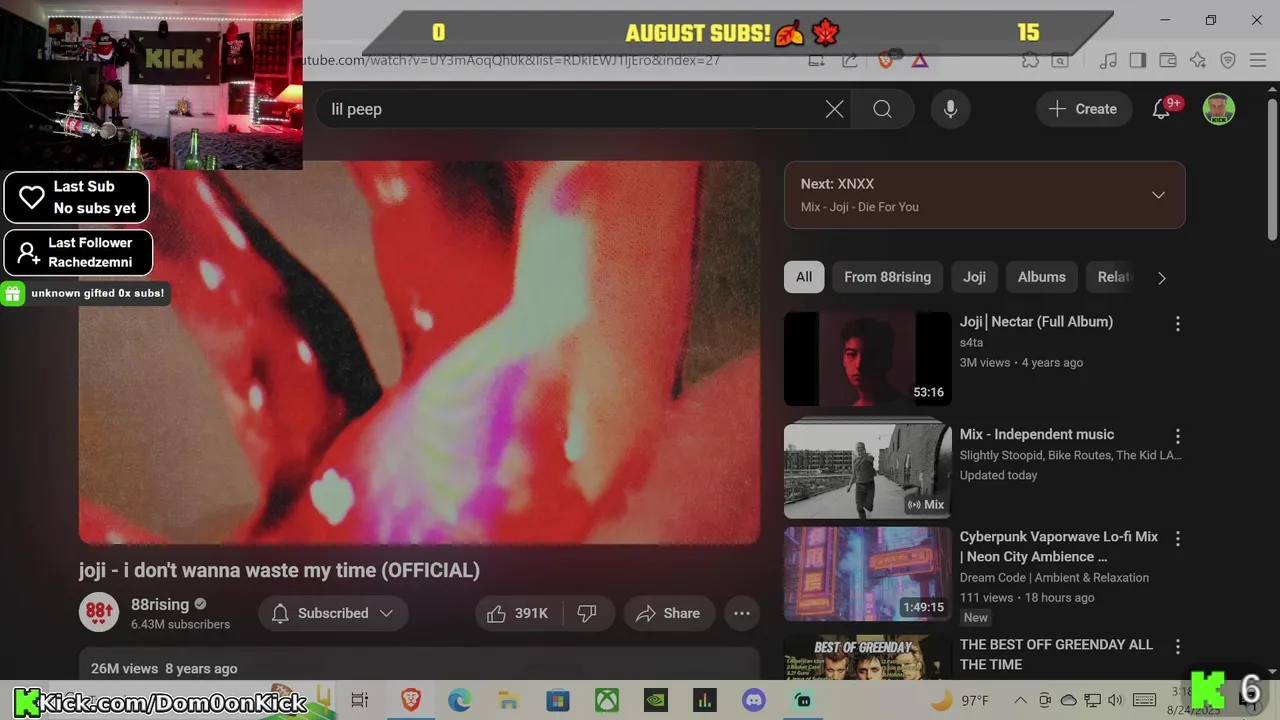Click the 26M views description box
This screenshot has height=720, width=1280.
click(420, 664)
